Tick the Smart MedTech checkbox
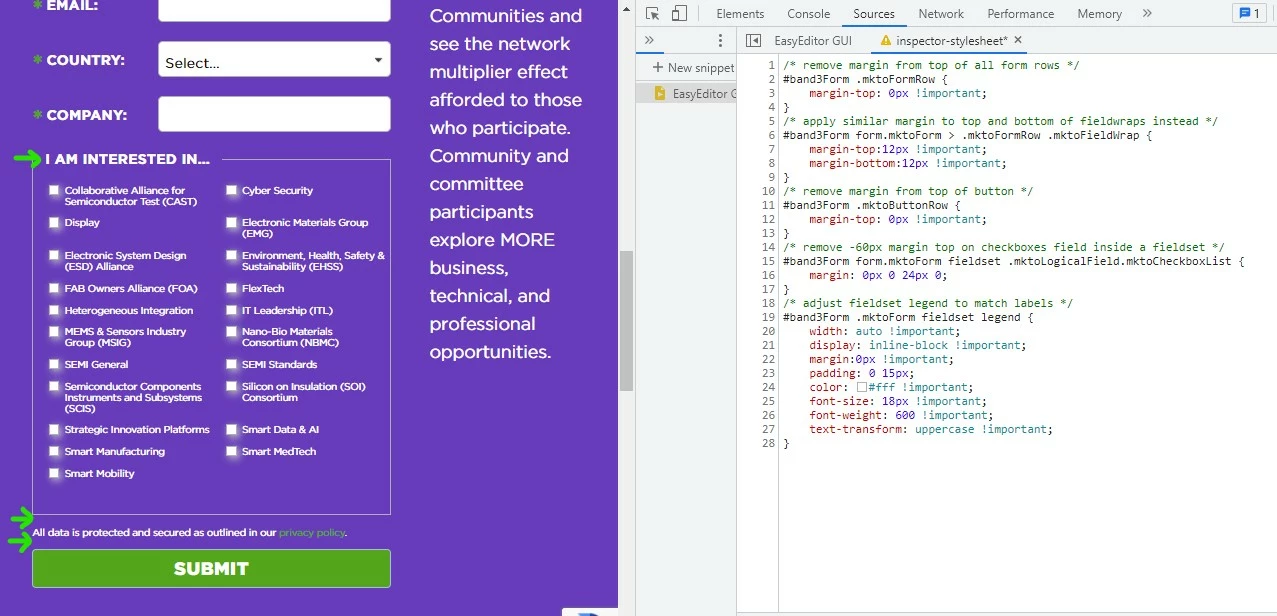Image resolution: width=1277 pixels, height=616 pixels. pos(231,451)
